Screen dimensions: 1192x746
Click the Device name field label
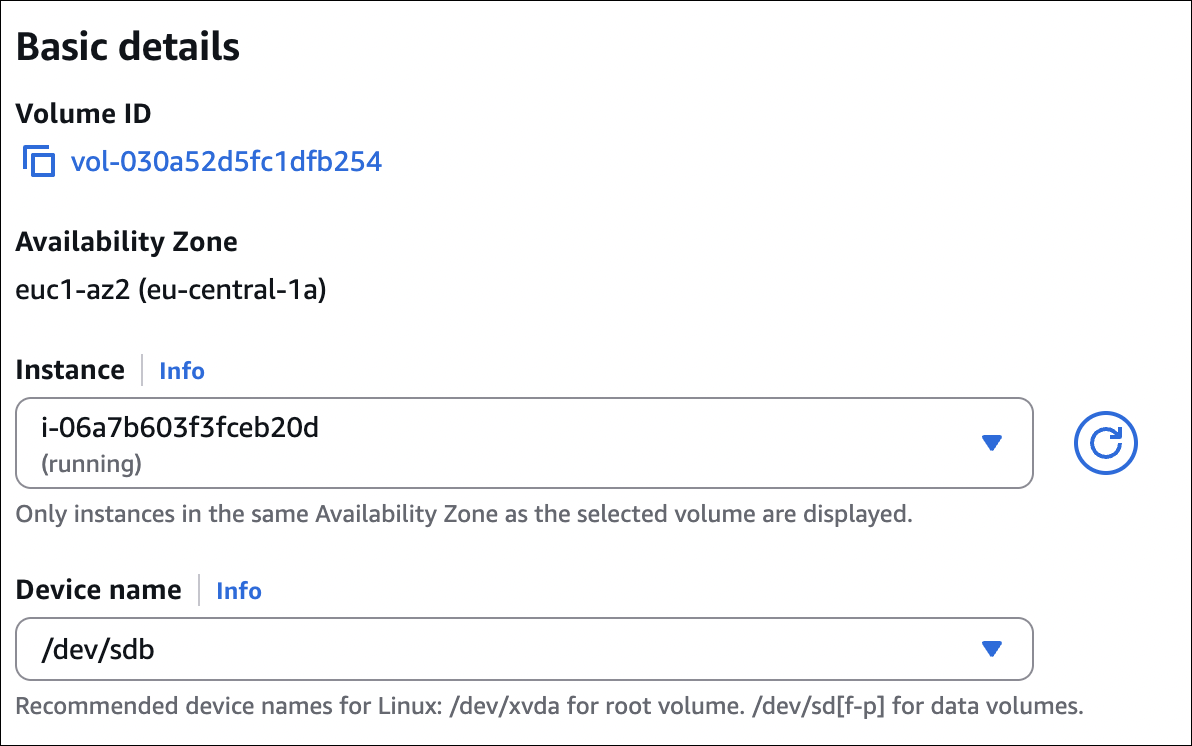(x=99, y=590)
